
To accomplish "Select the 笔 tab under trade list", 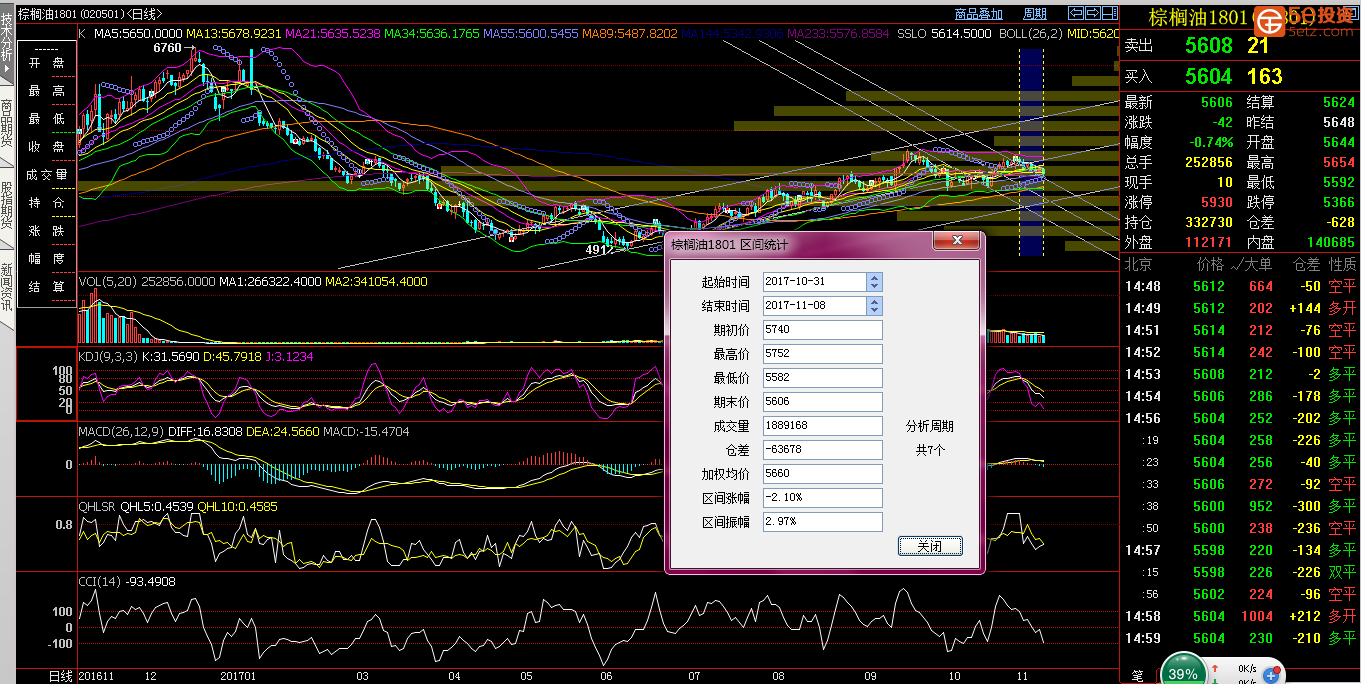I will point(1136,676).
